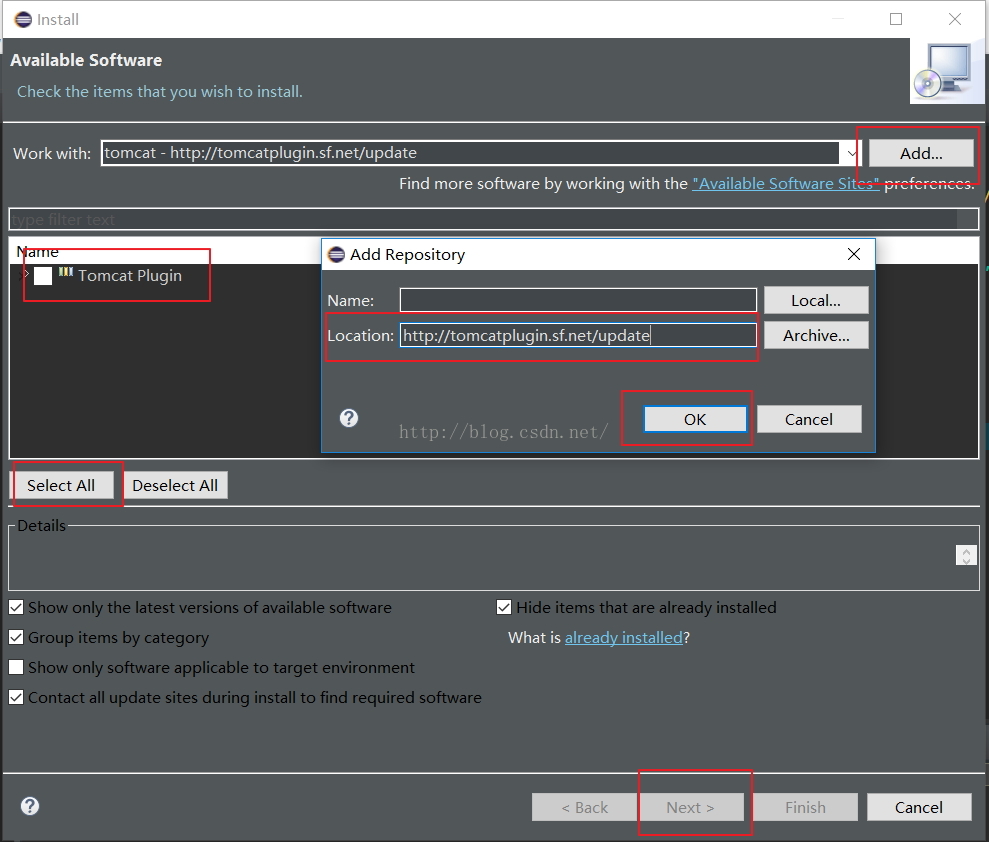The width and height of the screenshot is (989, 842).
Task: Toggle Contact all update sites checkbox
Action: 16,697
